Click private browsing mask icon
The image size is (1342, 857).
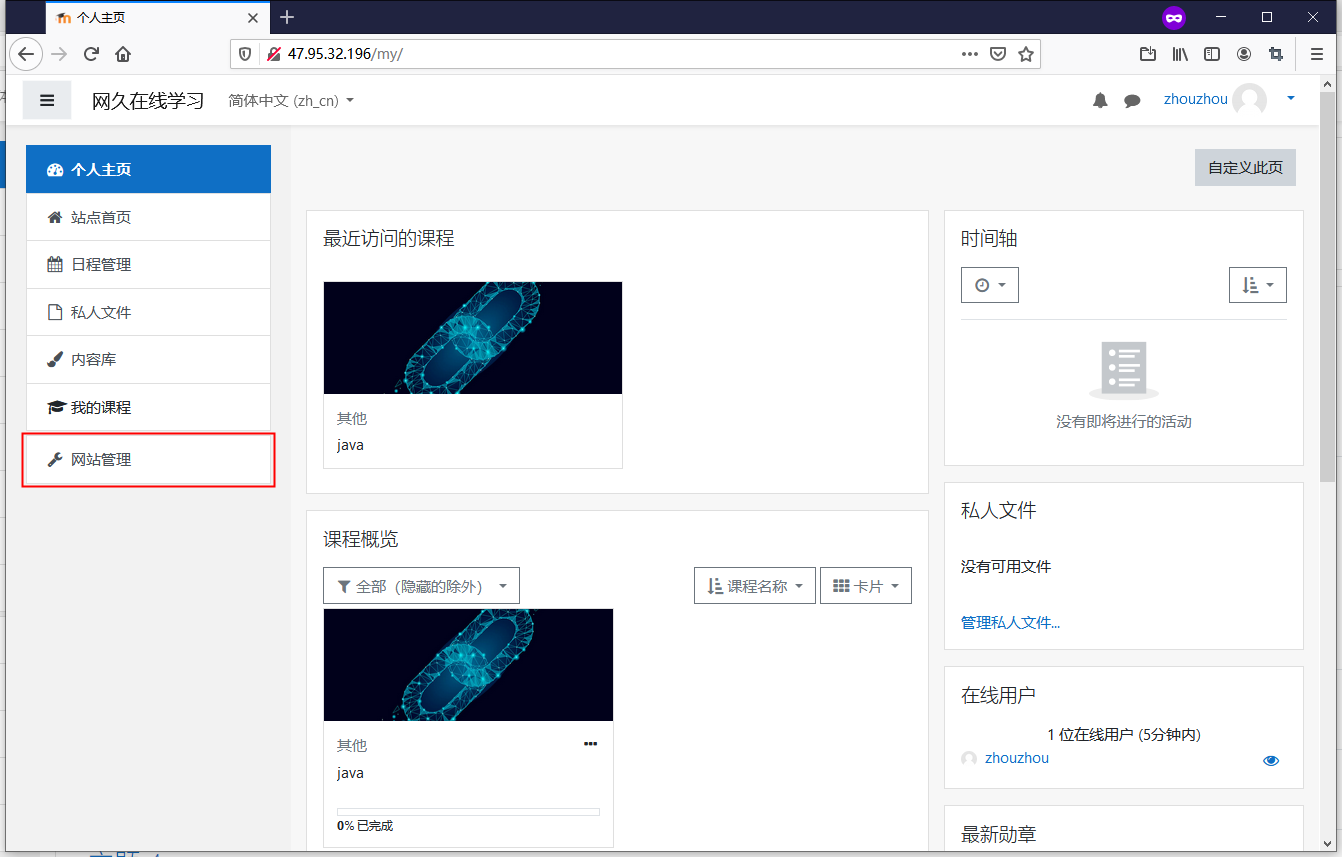coord(1174,17)
